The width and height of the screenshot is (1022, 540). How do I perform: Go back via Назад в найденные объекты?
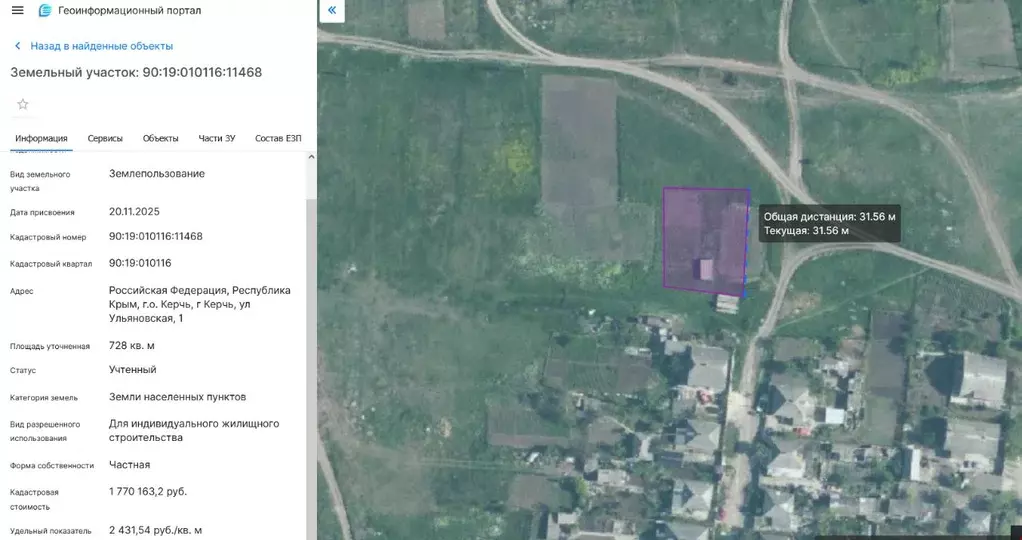pyautogui.click(x=101, y=46)
